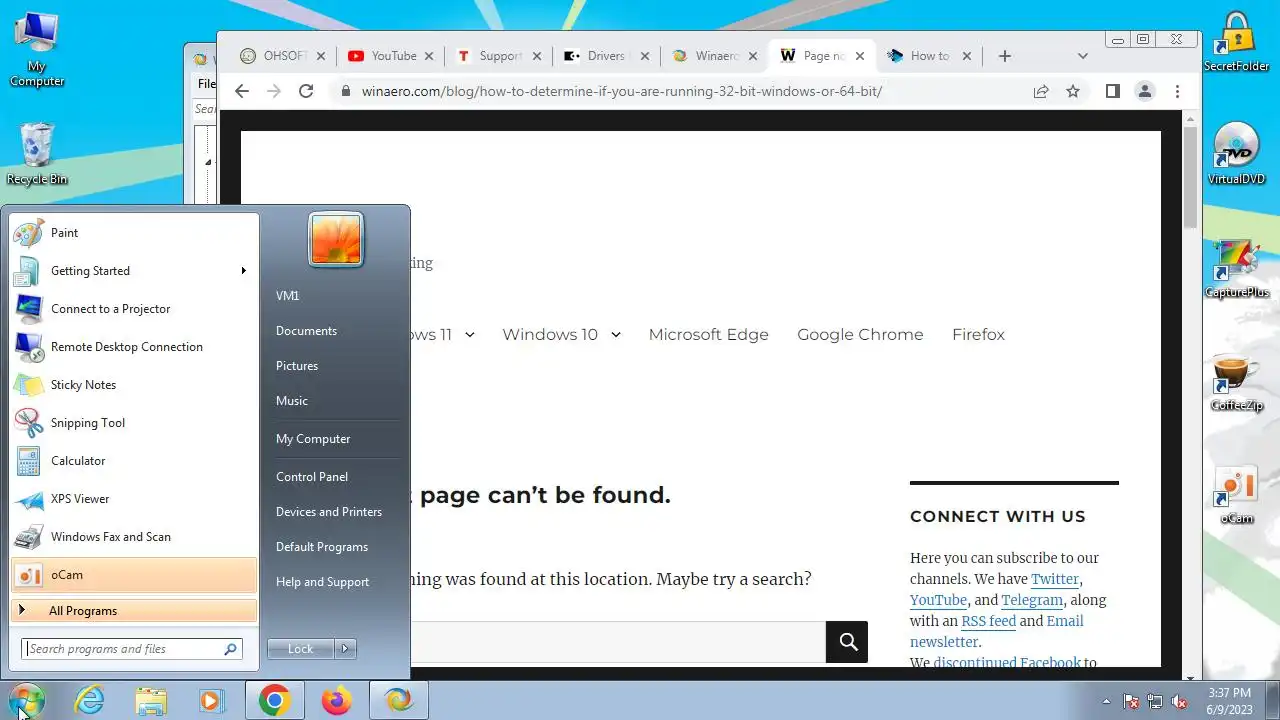Open Getting Started in Start menu
The height and width of the screenshot is (720, 1280).
[x=133, y=271]
